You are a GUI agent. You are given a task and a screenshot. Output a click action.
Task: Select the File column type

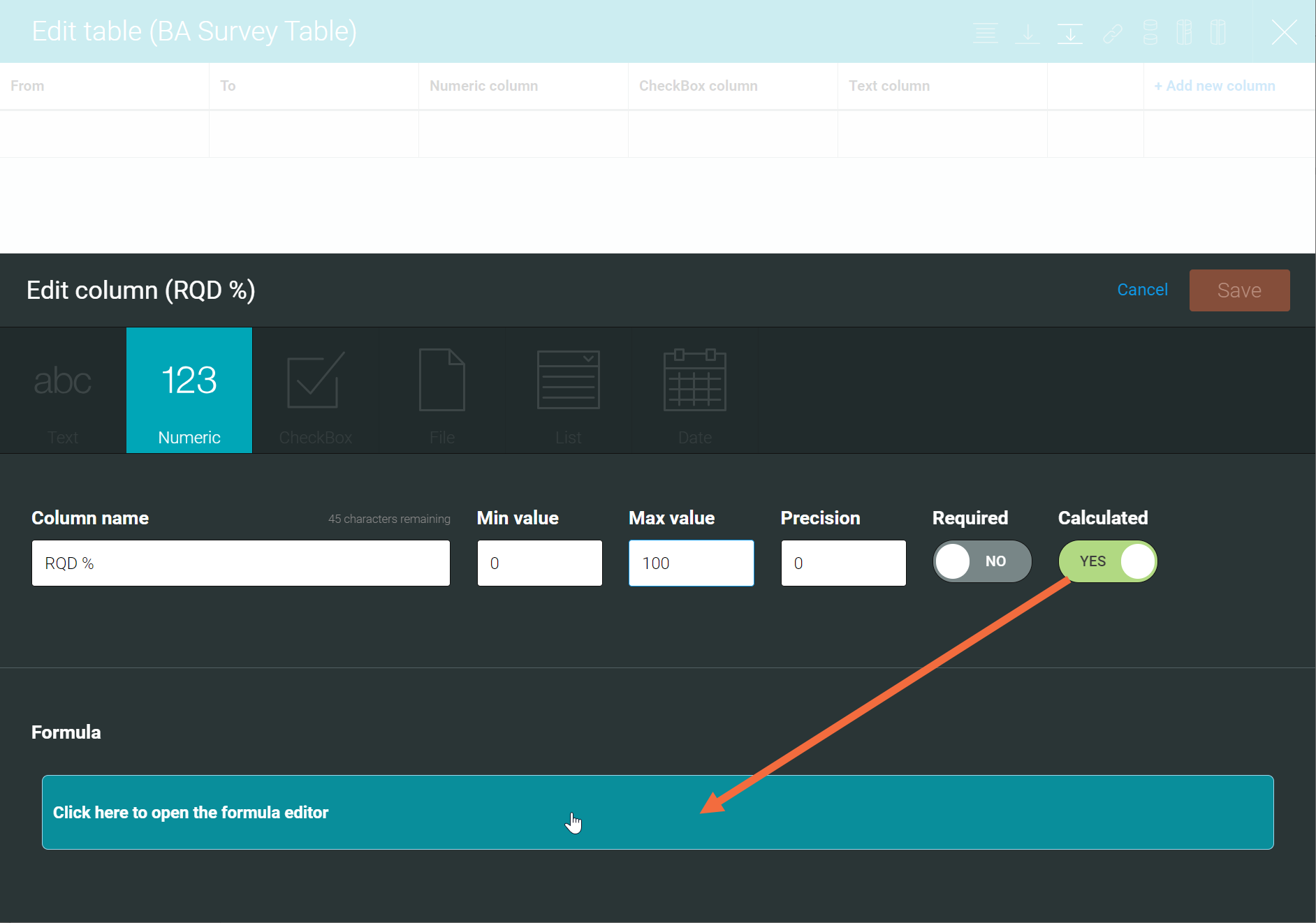[442, 390]
